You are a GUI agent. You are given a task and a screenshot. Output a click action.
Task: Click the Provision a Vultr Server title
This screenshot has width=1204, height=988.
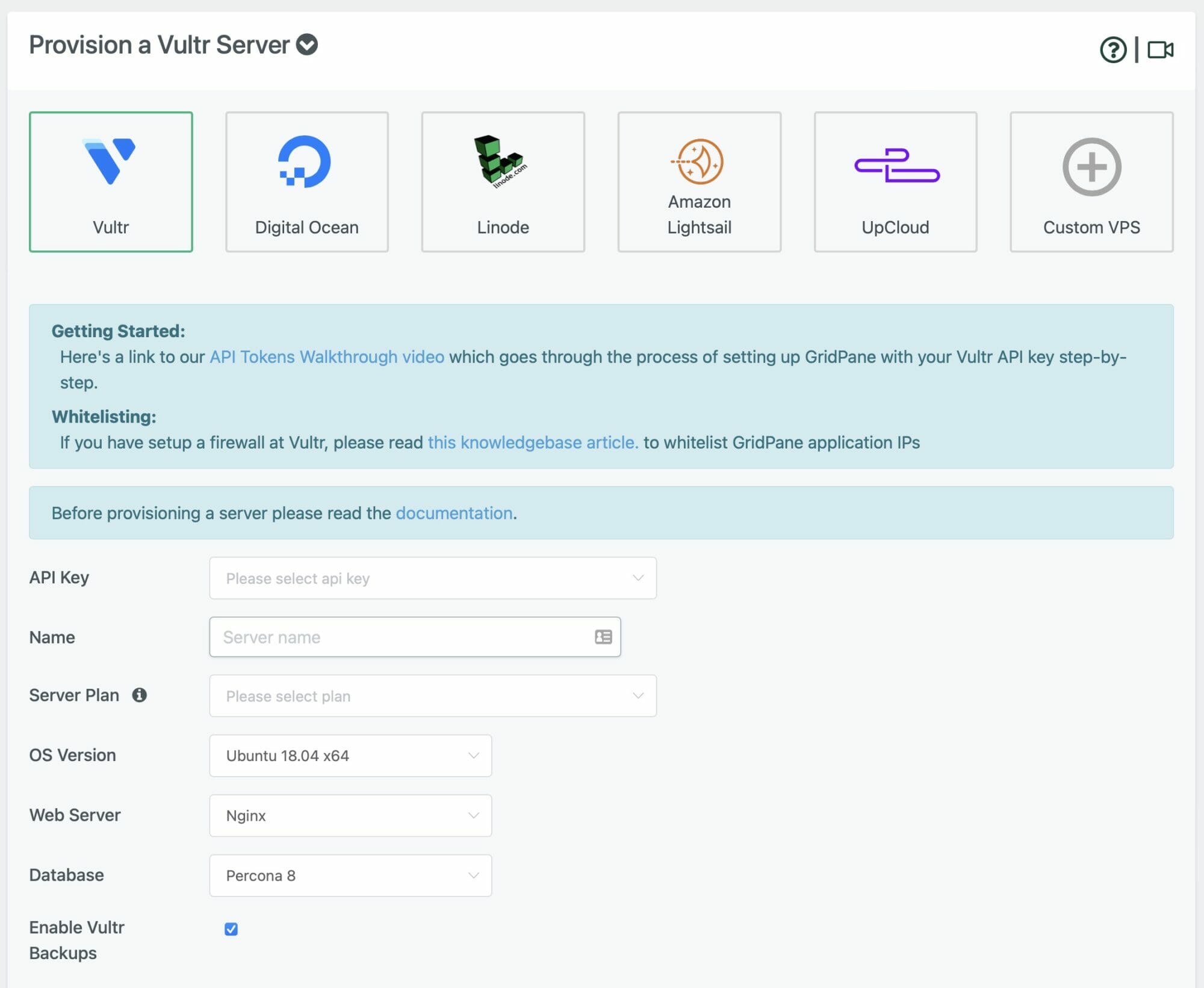coord(160,45)
